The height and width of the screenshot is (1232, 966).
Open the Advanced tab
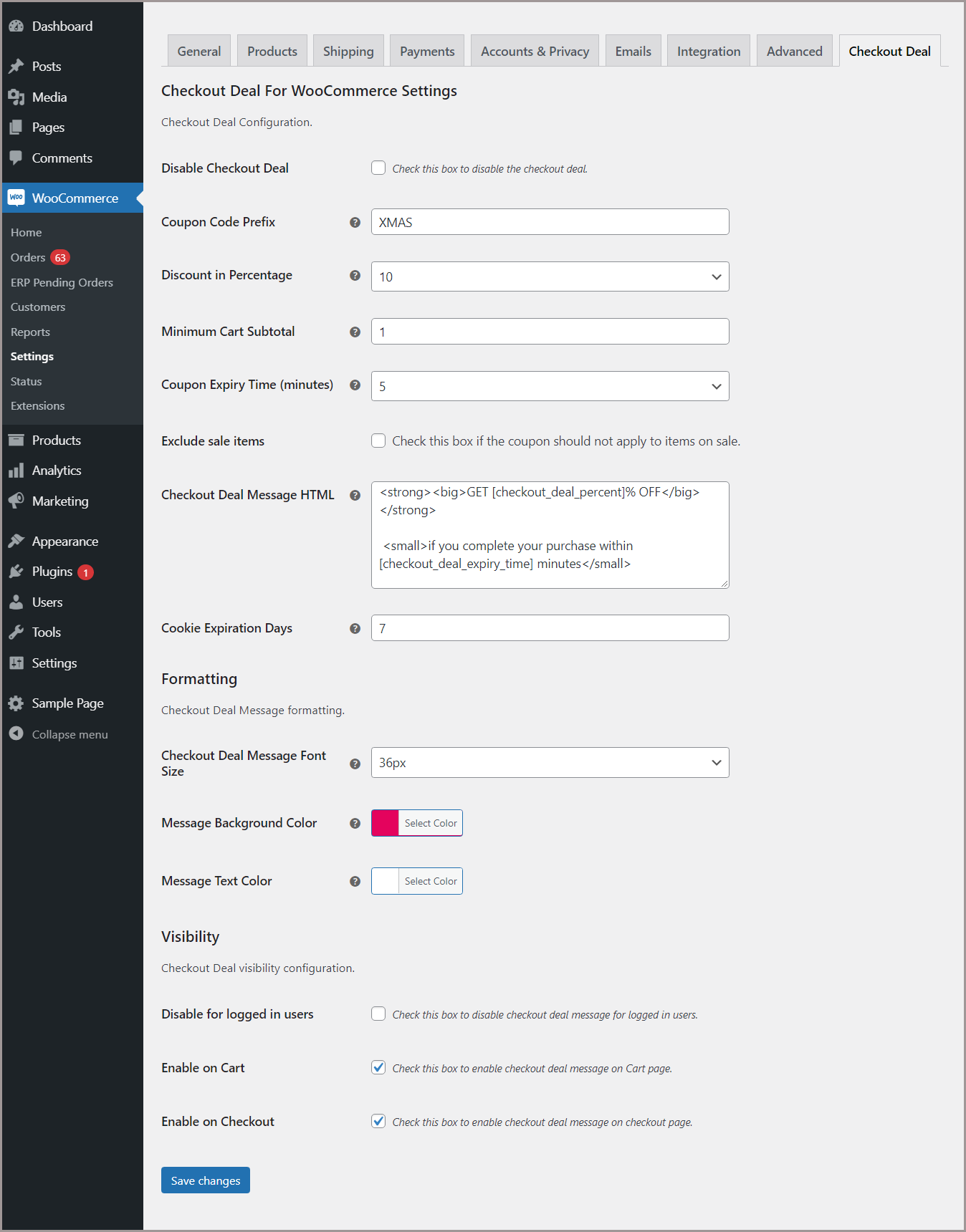tap(795, 51)
